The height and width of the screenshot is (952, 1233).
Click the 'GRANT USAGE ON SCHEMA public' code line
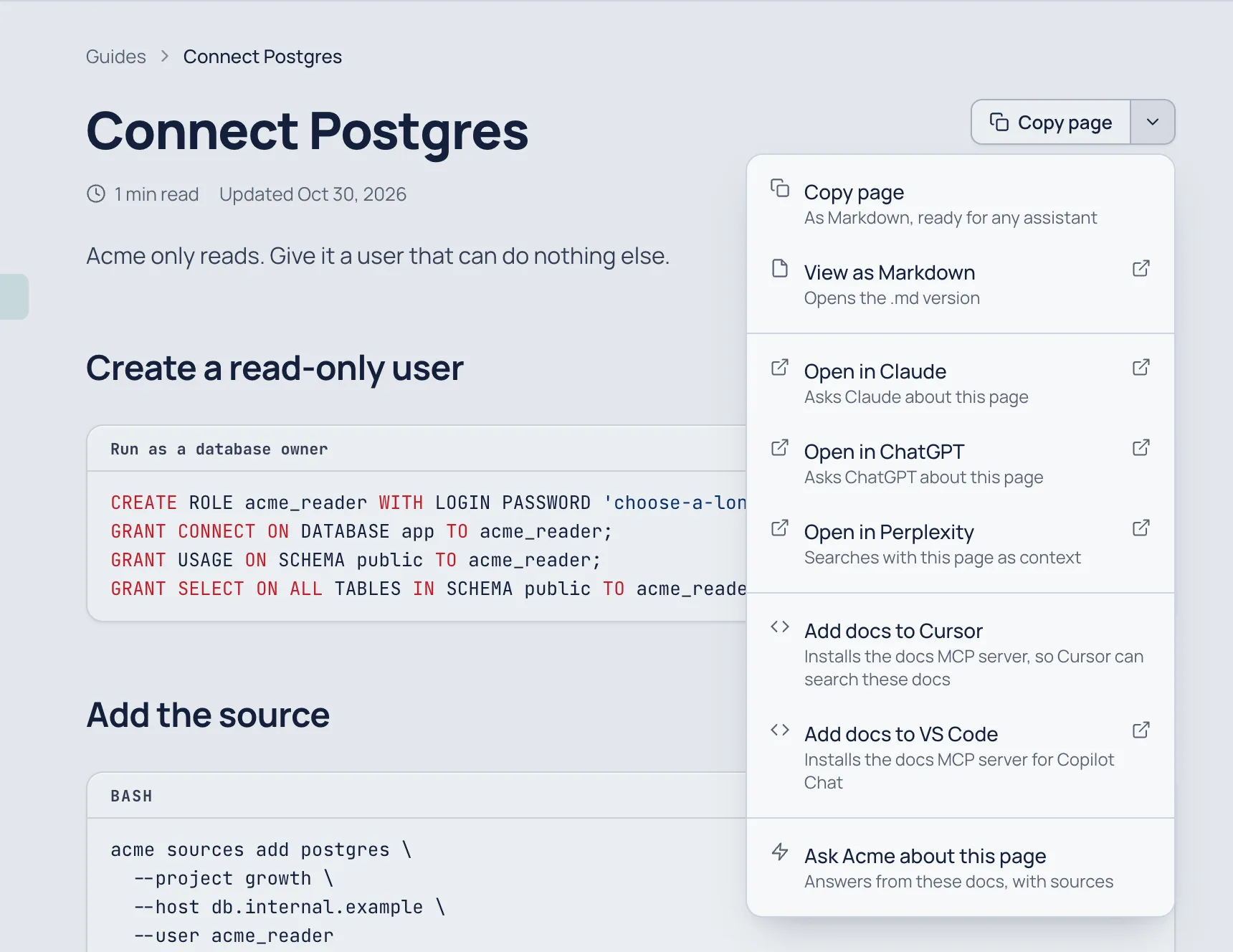pyautogui.click(x=356, y=560)
